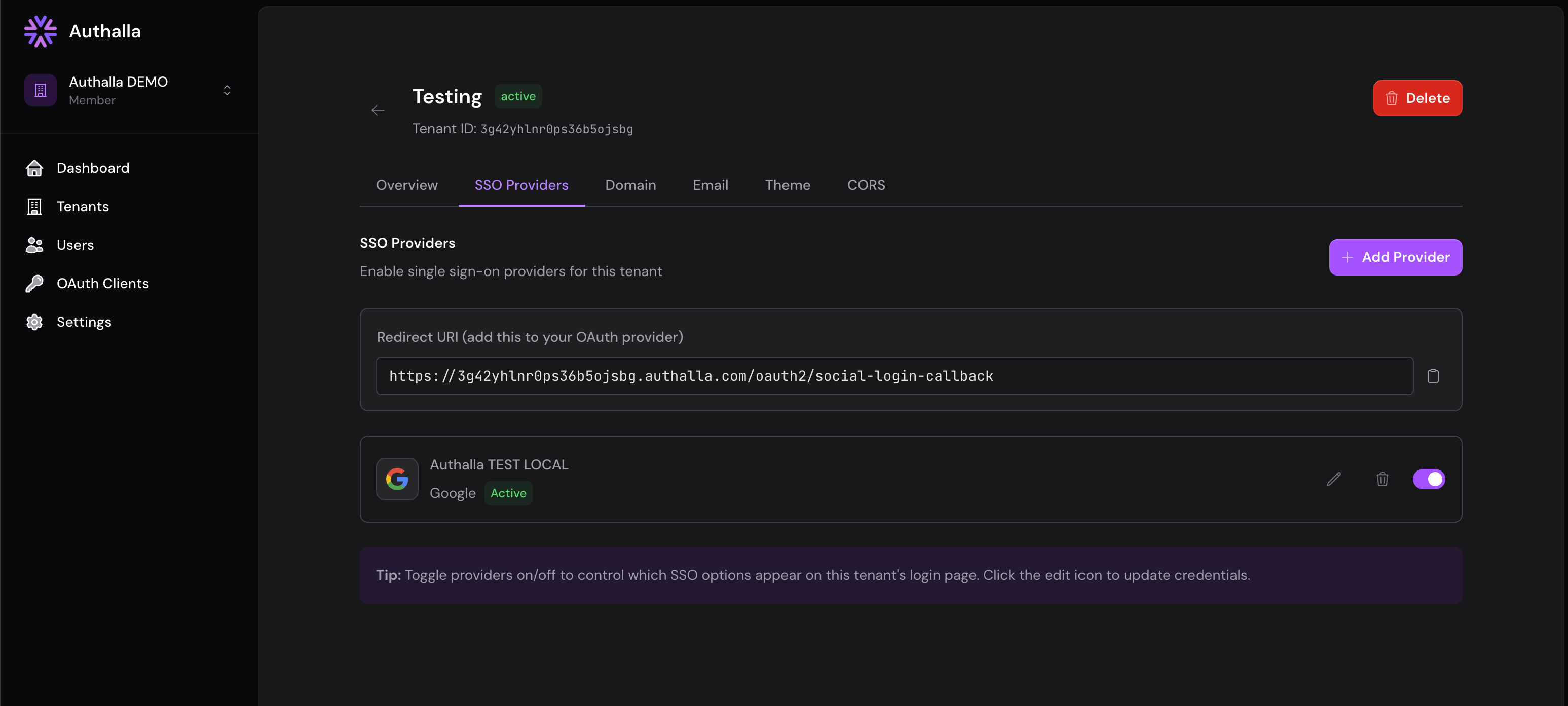Click the Active badge on the Google provider
This screenshot has width=1568, height=706.
(508, 493)
